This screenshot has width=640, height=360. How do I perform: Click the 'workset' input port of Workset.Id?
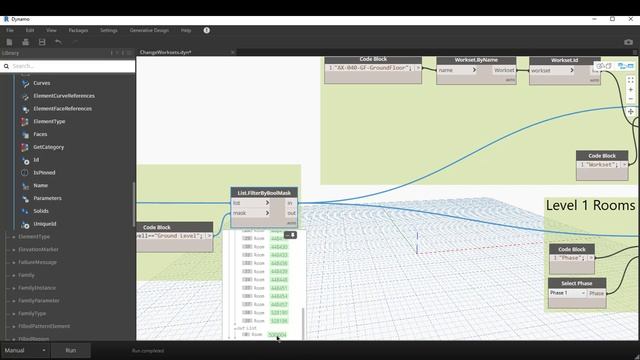coord(552,70)
